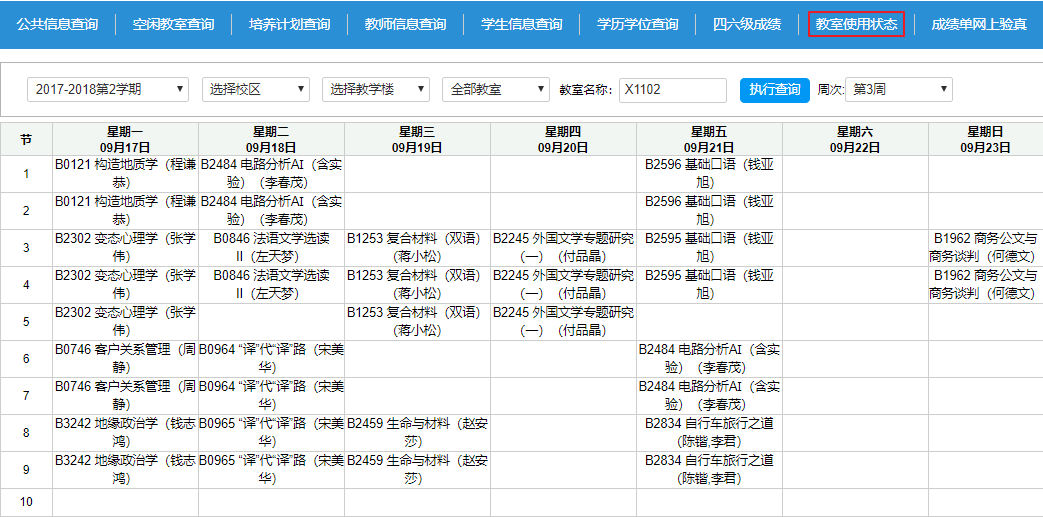Image resolution: width=1043 pixels, height=517 pixels.
Task: Expand the 选择校区 campus dropdown
Action: 255,90
